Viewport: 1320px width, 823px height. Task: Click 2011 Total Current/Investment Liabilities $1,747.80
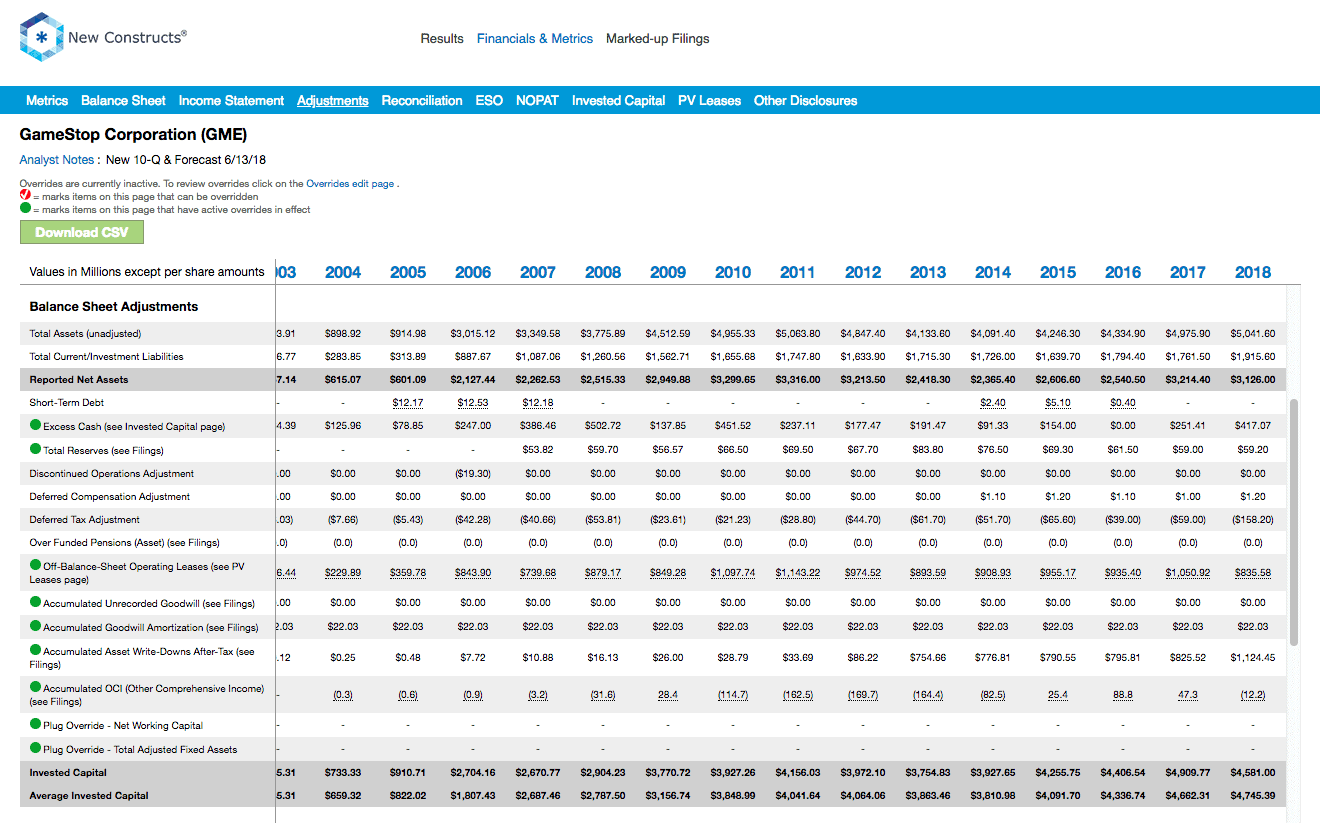tap(798, 357)
